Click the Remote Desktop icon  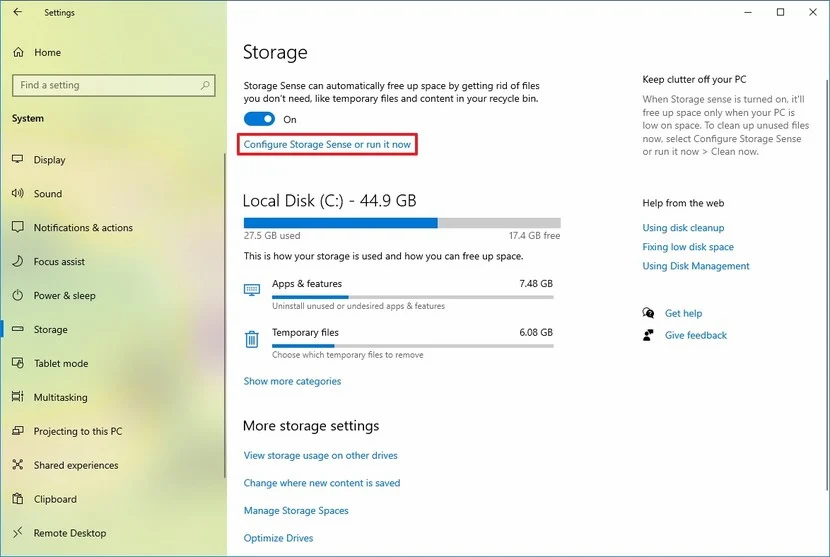click(x=18, y=532)
